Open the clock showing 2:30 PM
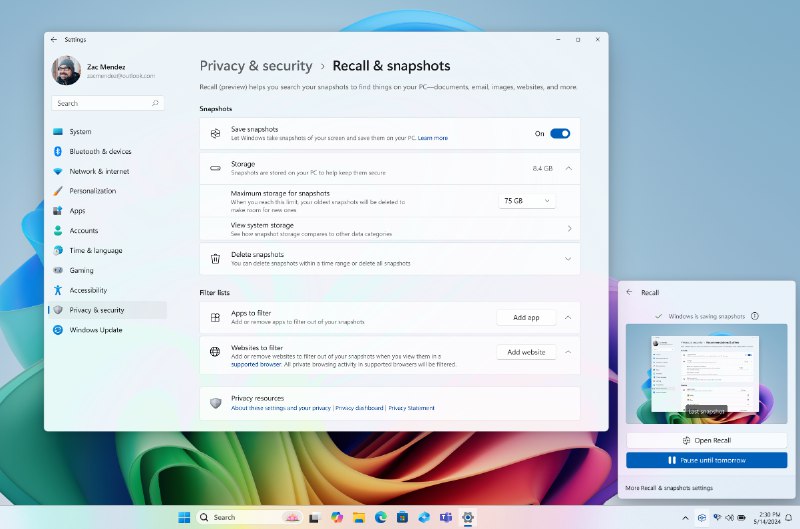The image size is (800, 529). pos(767,518)
